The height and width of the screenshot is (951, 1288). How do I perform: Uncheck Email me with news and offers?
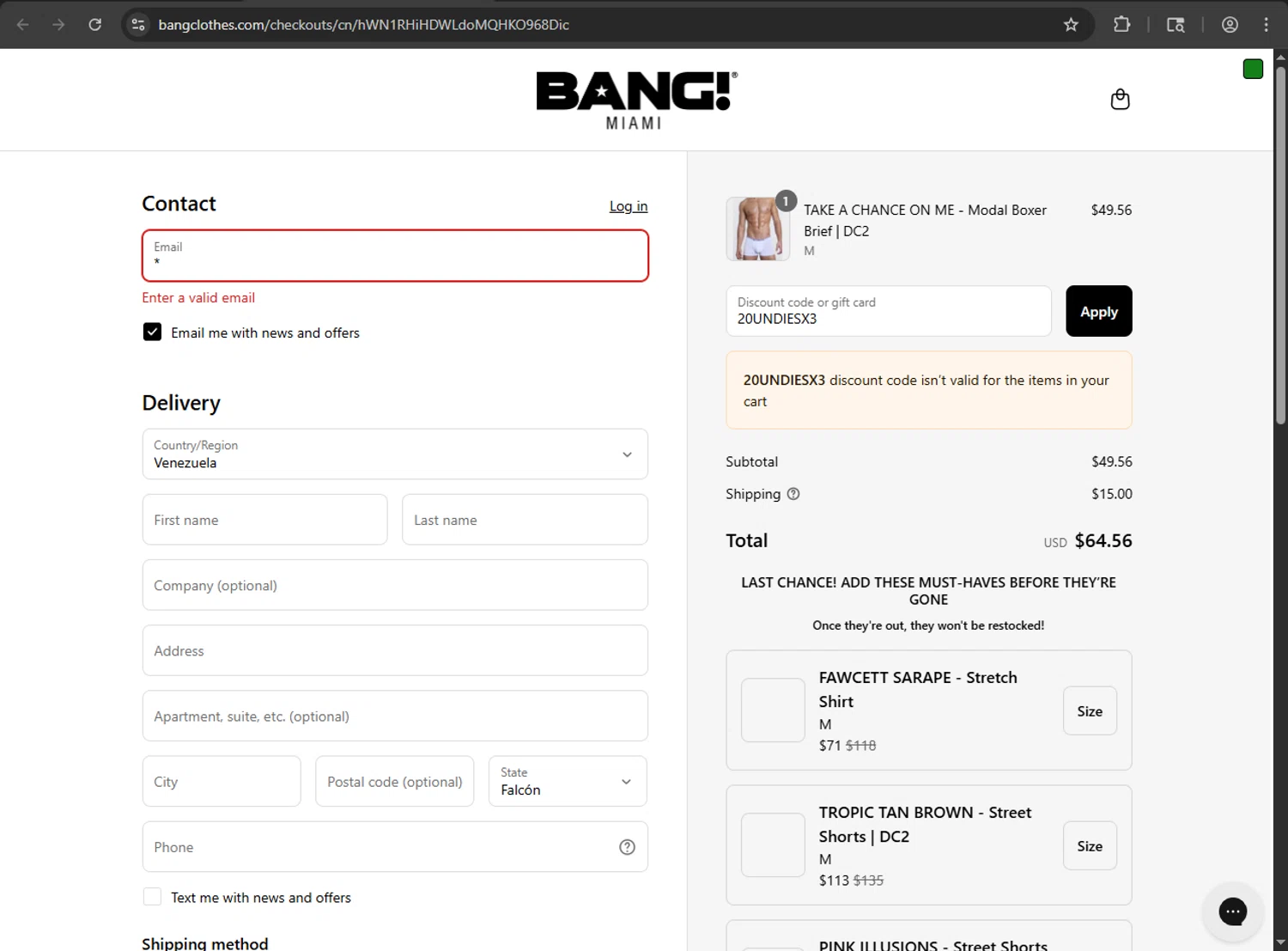152,332
